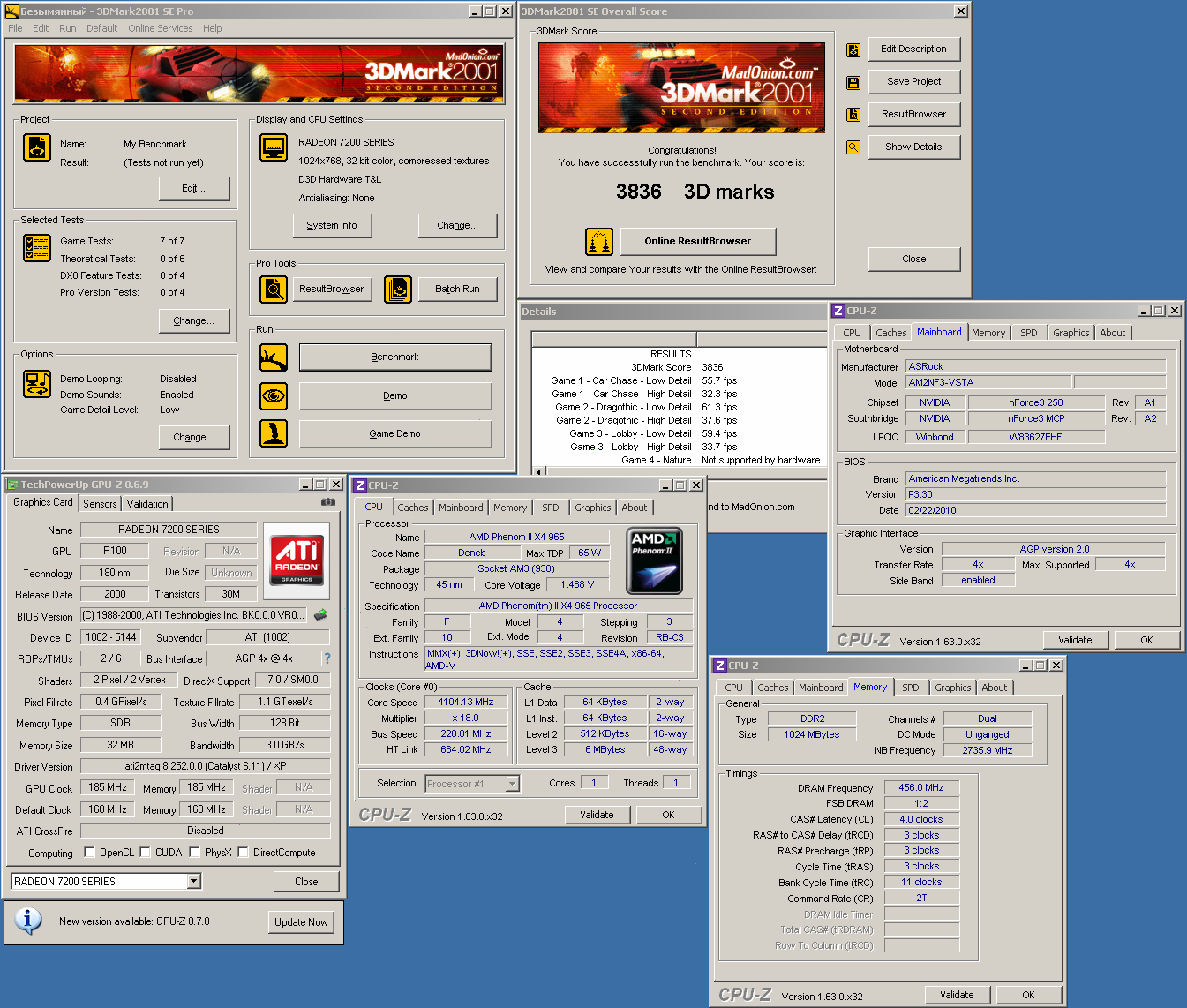The width and height of the screenshot is (1187, 1008).
Task: Click the Save Project floppy icon
Action: (853, 82)
